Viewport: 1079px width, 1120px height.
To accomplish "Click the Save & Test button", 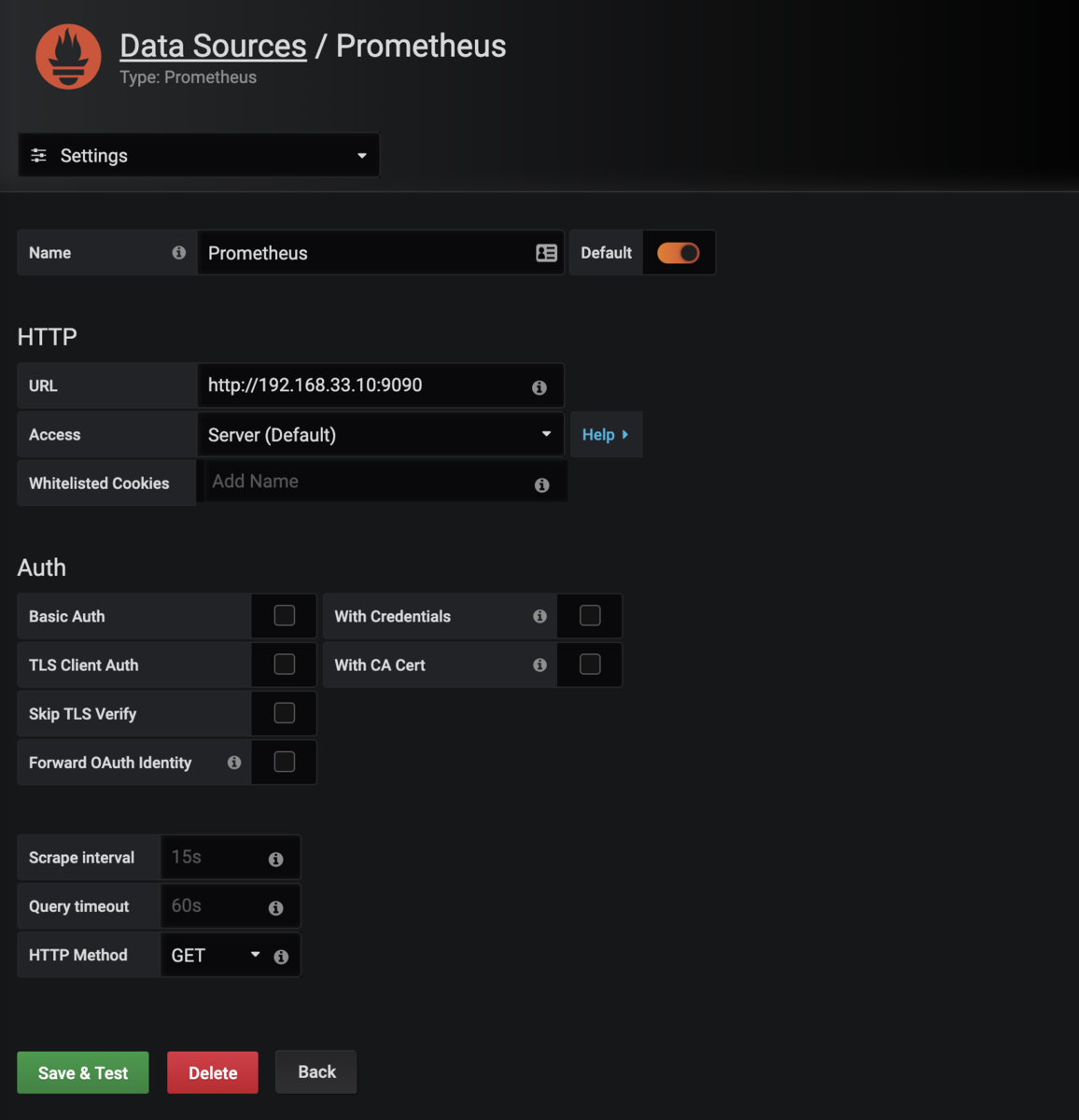I will pos(83,1072).
